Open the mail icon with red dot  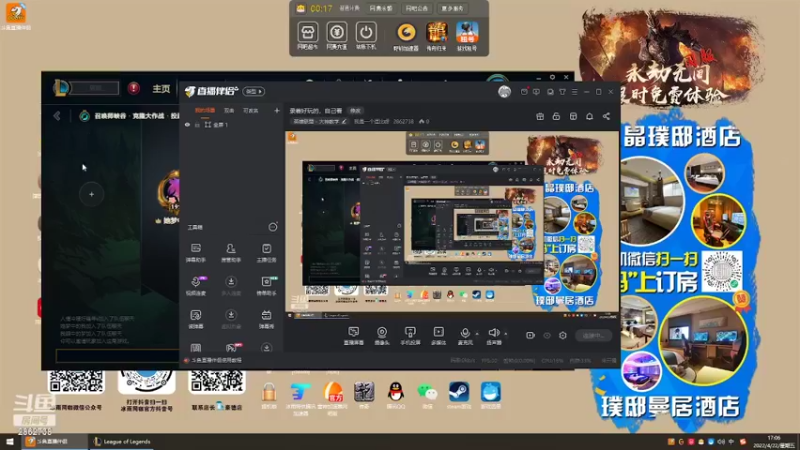click(x=524, y=92)
